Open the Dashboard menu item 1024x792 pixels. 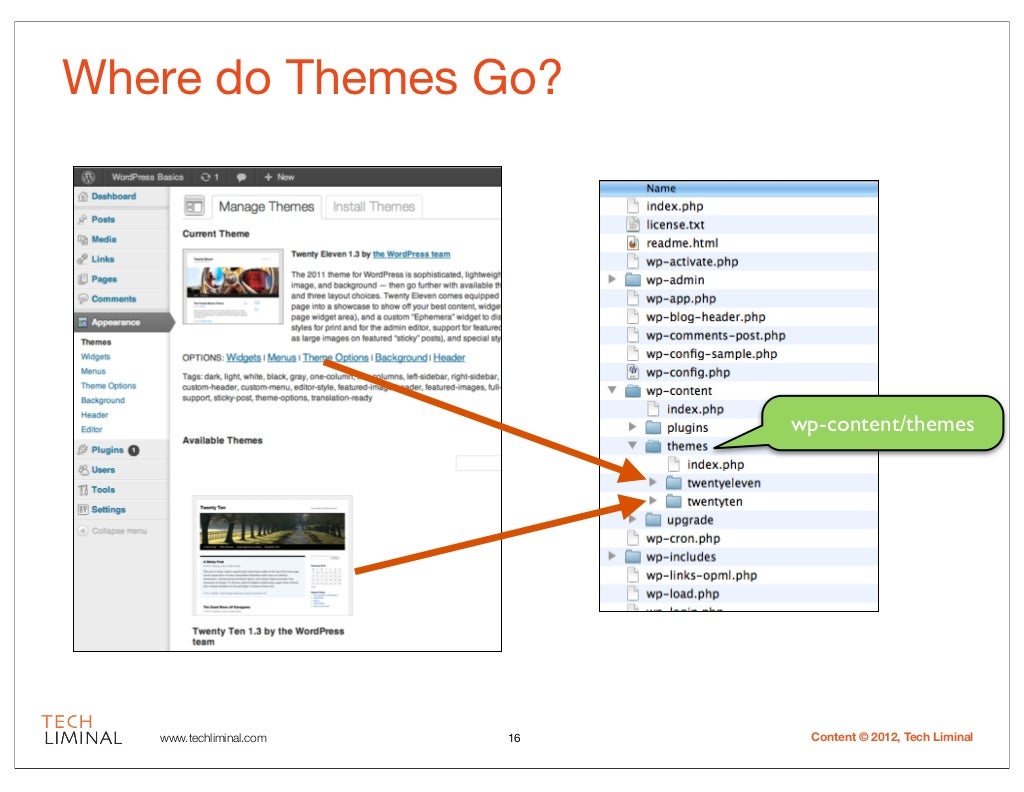pyautogui.click(x=114, y=196)
